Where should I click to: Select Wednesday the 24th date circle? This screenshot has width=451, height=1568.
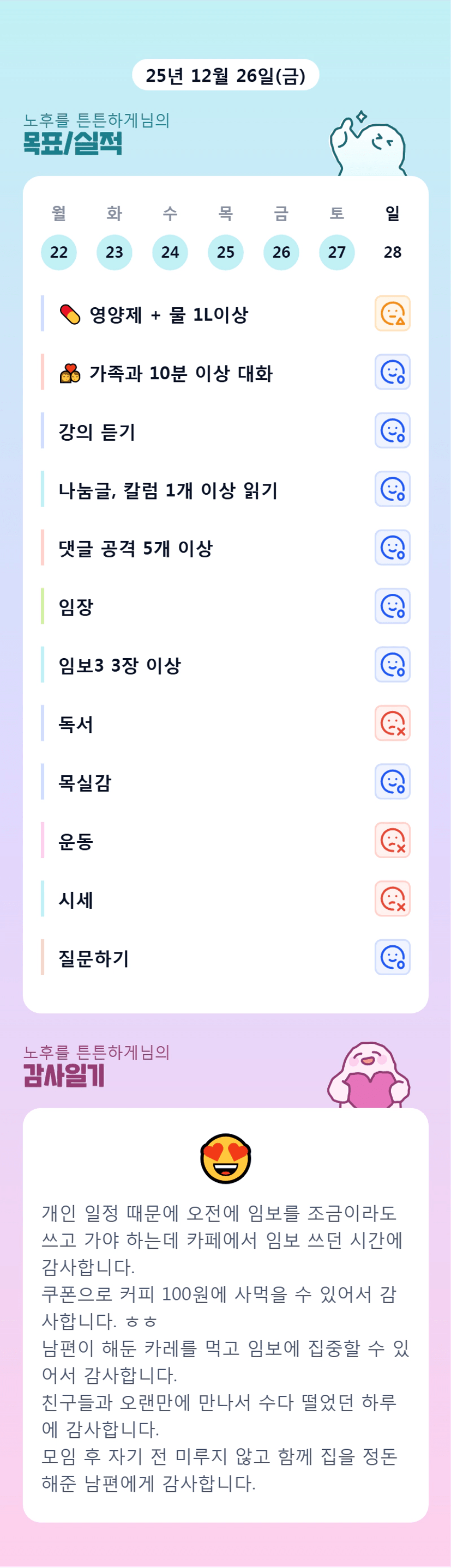point(170,252)
